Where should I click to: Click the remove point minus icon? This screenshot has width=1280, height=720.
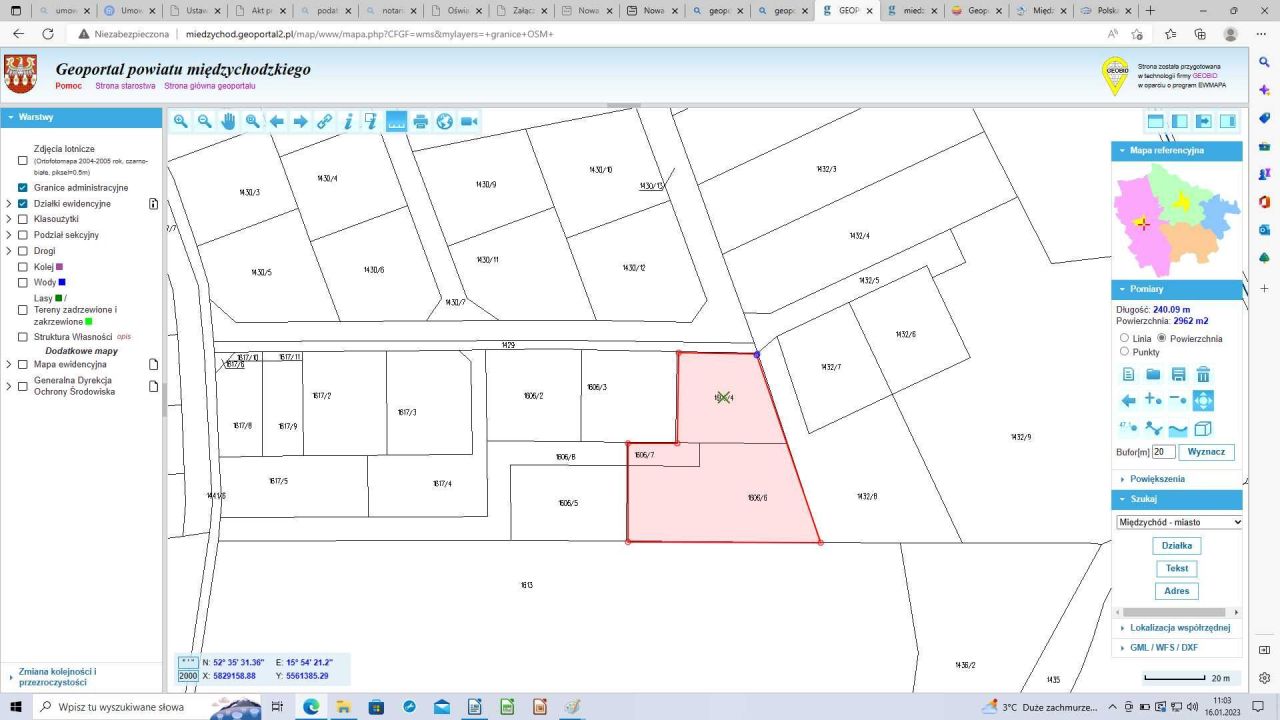(1178, 400)
